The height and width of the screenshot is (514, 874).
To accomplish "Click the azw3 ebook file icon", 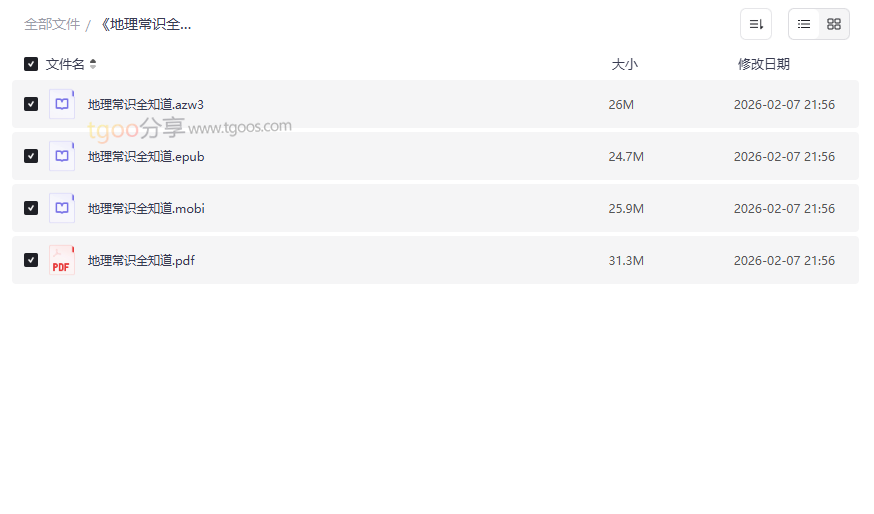I will click(62, 104).
